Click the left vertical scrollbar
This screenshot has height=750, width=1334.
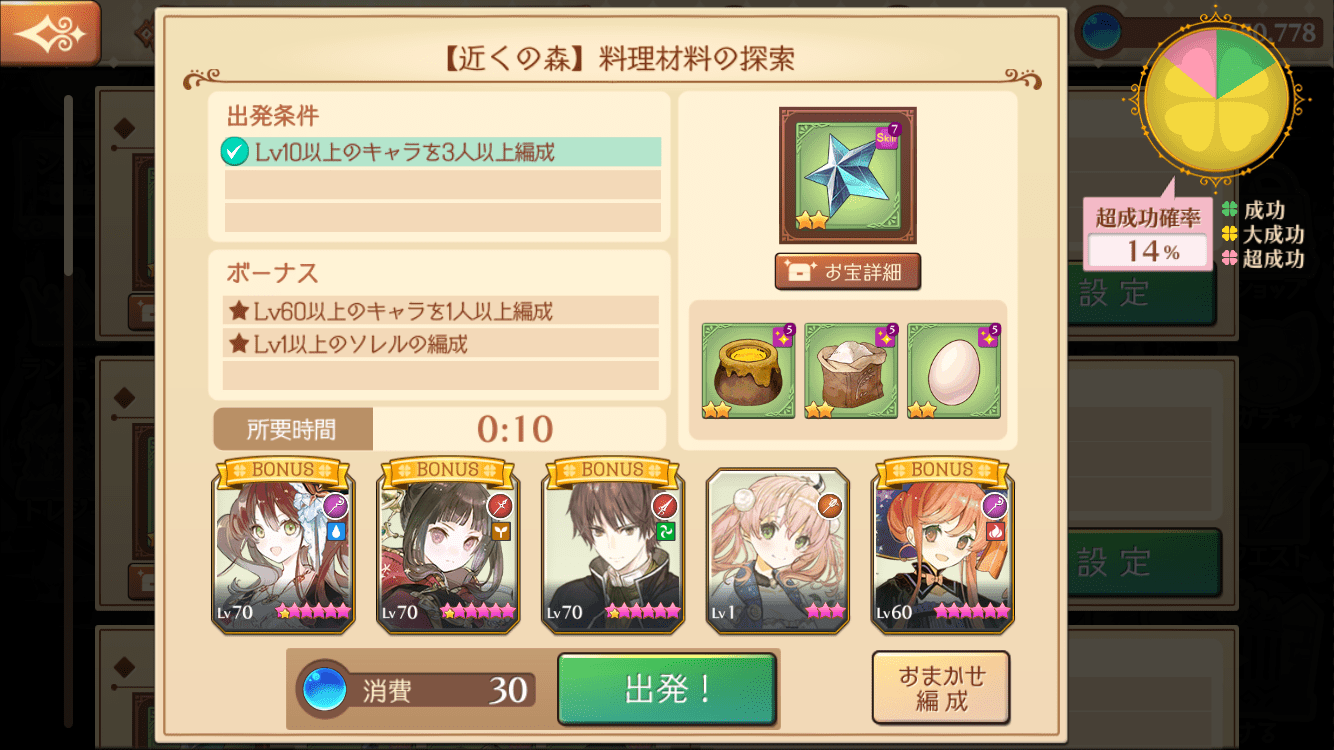tap(68, 185)
